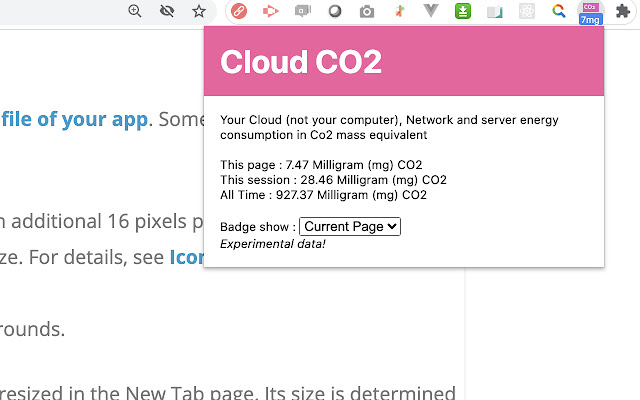Click the crossed-out eye icon in address bar
Viewport: 640px width, 400px height.
pyautogui.click(x=167, y=11)
